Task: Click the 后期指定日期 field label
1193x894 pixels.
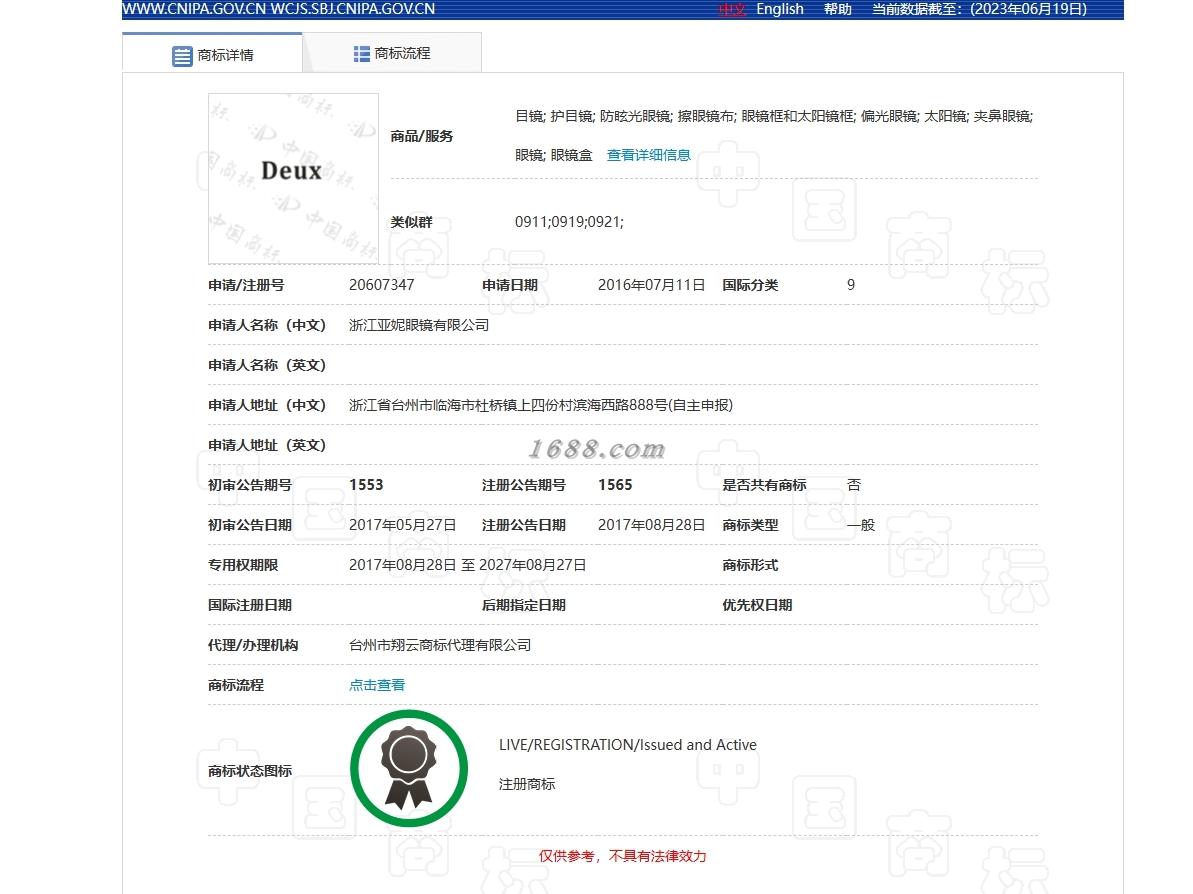Action: tap(523, 605)
